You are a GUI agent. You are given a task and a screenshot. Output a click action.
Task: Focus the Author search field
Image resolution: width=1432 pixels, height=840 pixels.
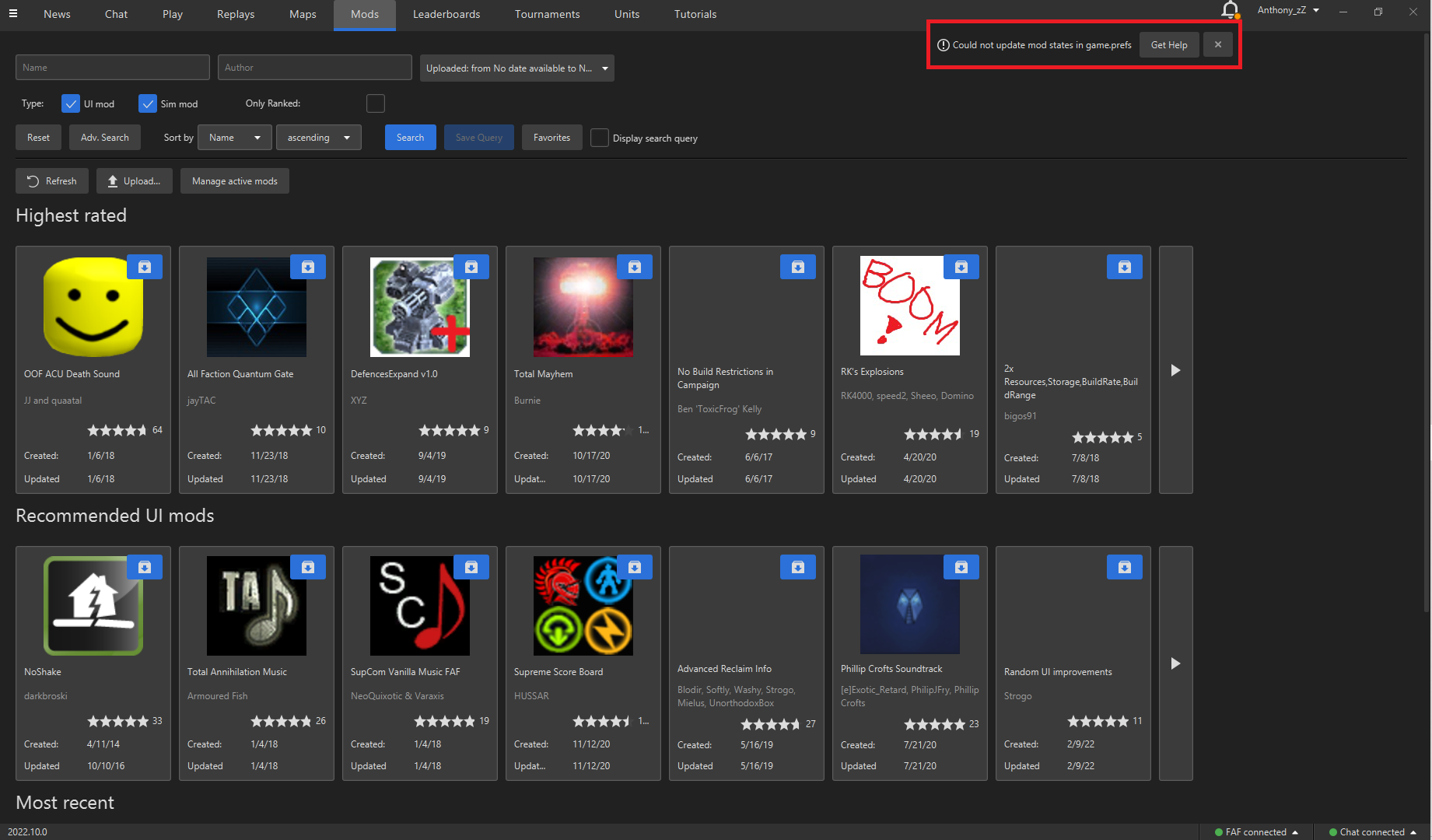[314, 68]
